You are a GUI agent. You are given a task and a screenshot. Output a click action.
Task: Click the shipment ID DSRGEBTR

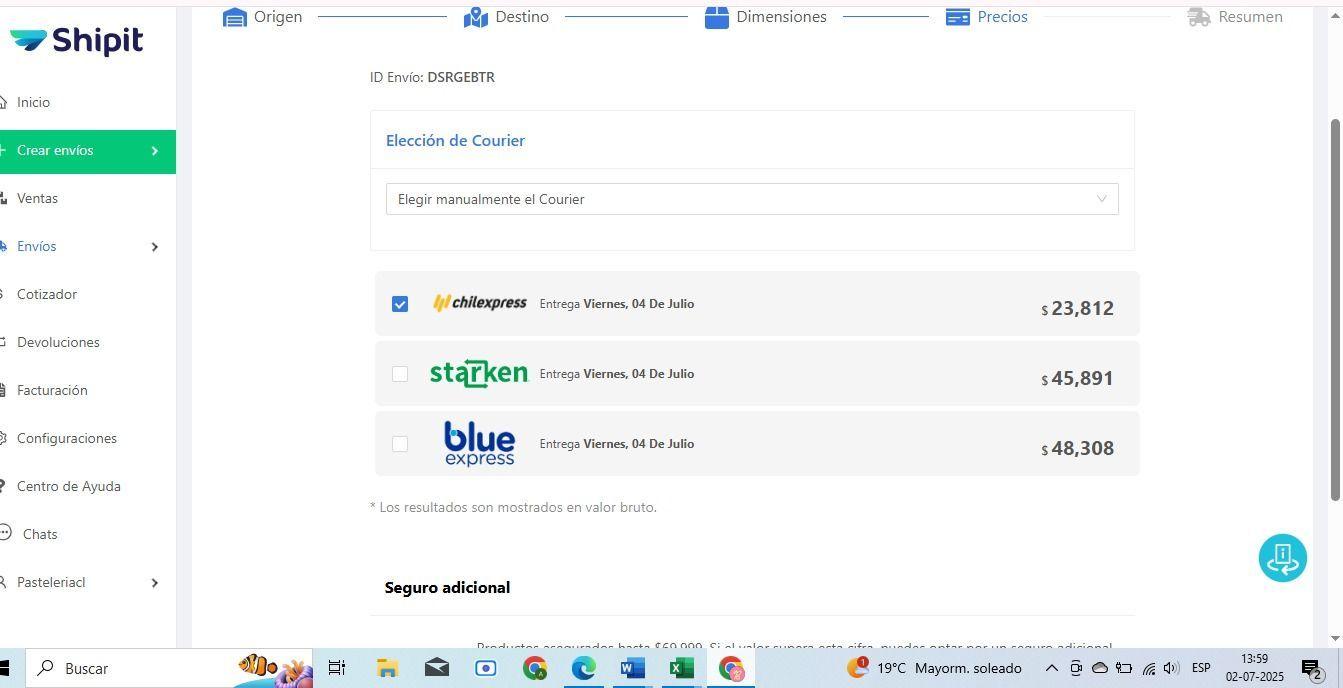pos(461,77)
